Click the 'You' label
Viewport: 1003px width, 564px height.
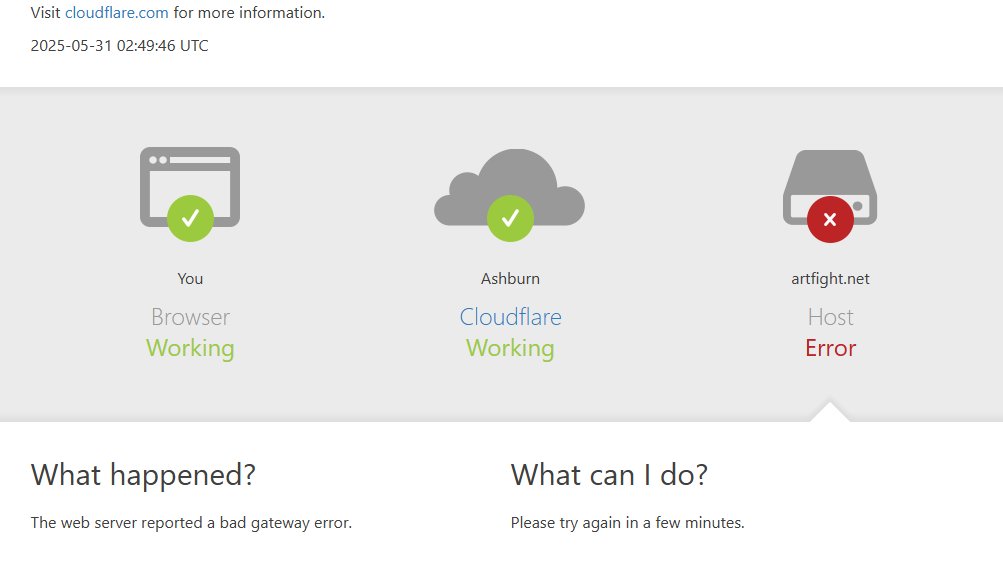[190, 279]
